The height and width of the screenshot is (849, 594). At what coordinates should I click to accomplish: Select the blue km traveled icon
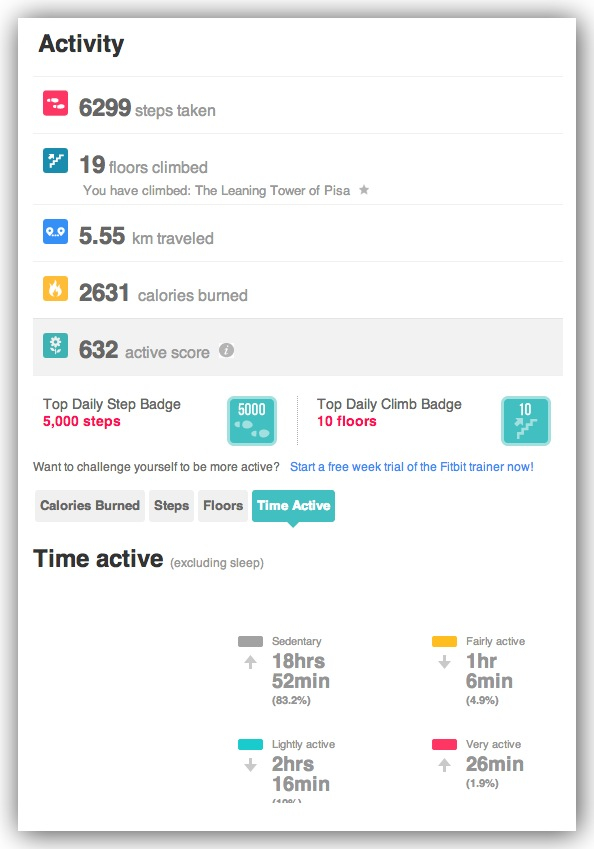coord(55,231)
